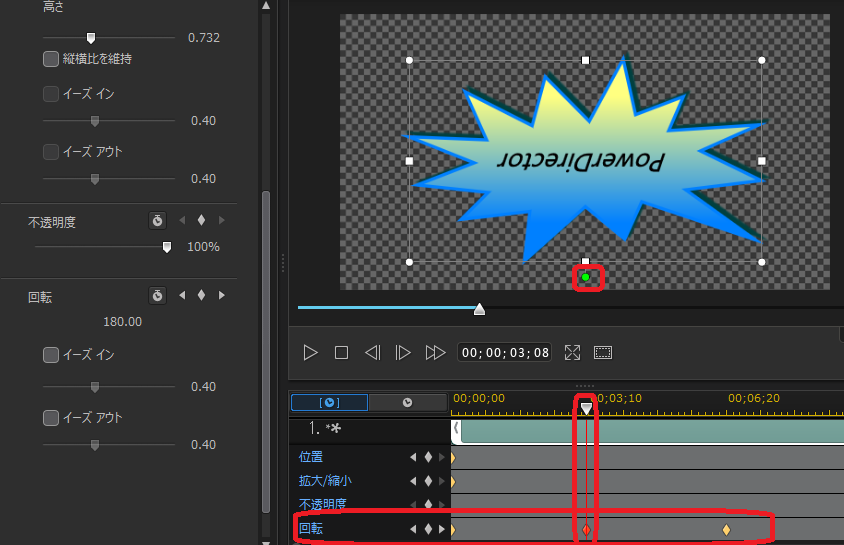Enable イーズ アウト under 回転
The width and height of the screenshot is (844, 545).
point(51,418)
